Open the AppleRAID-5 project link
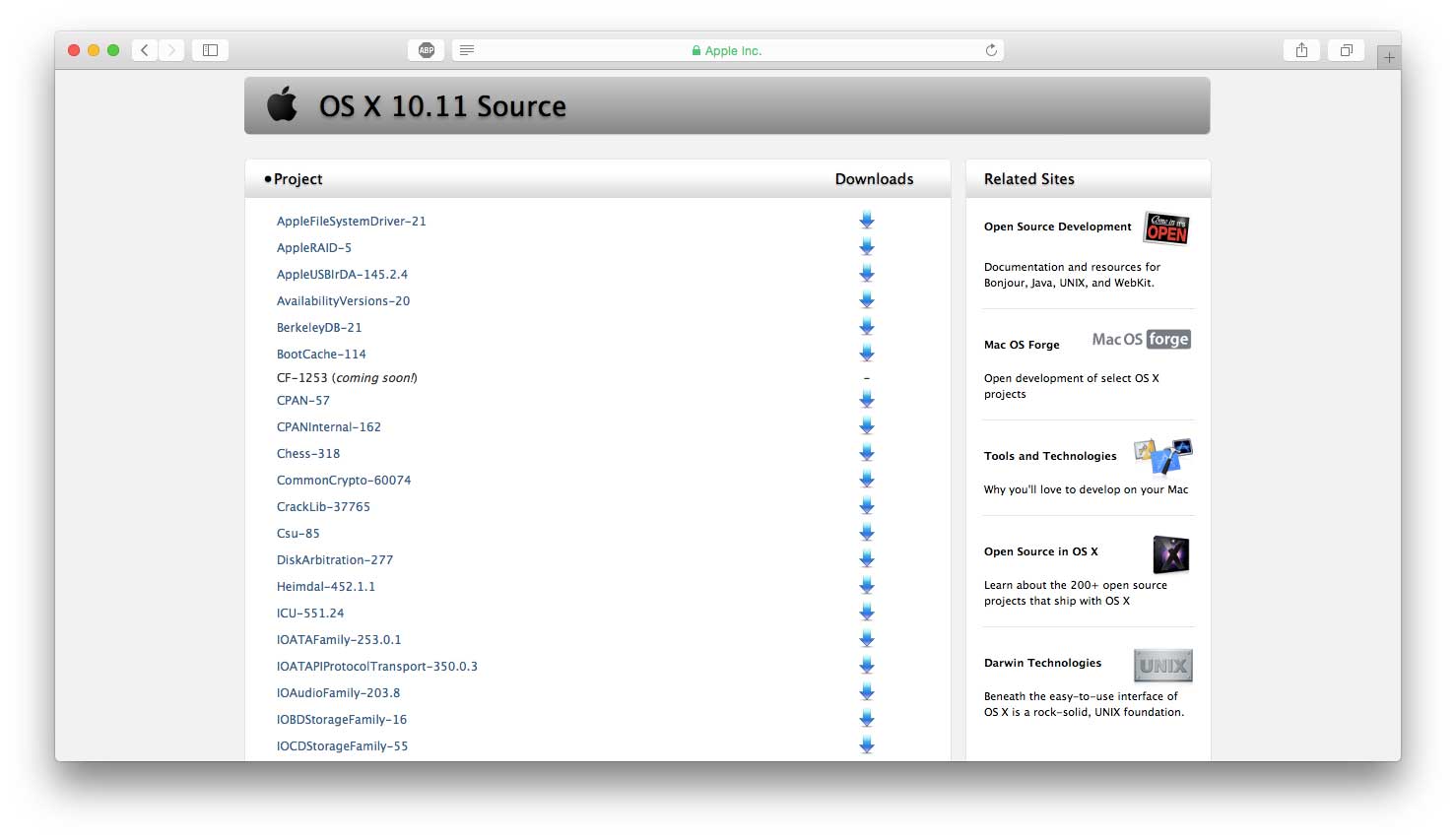This screenshot has width=1456, height=840. 314,248
